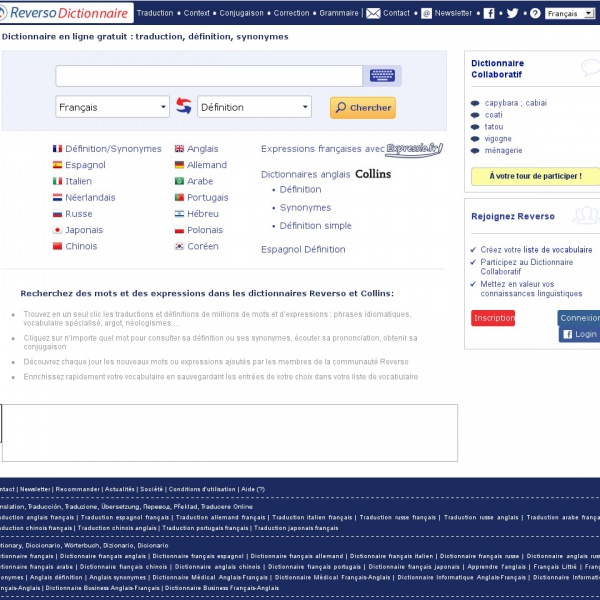Click the Contact envelope icon

tap(373, 13)
